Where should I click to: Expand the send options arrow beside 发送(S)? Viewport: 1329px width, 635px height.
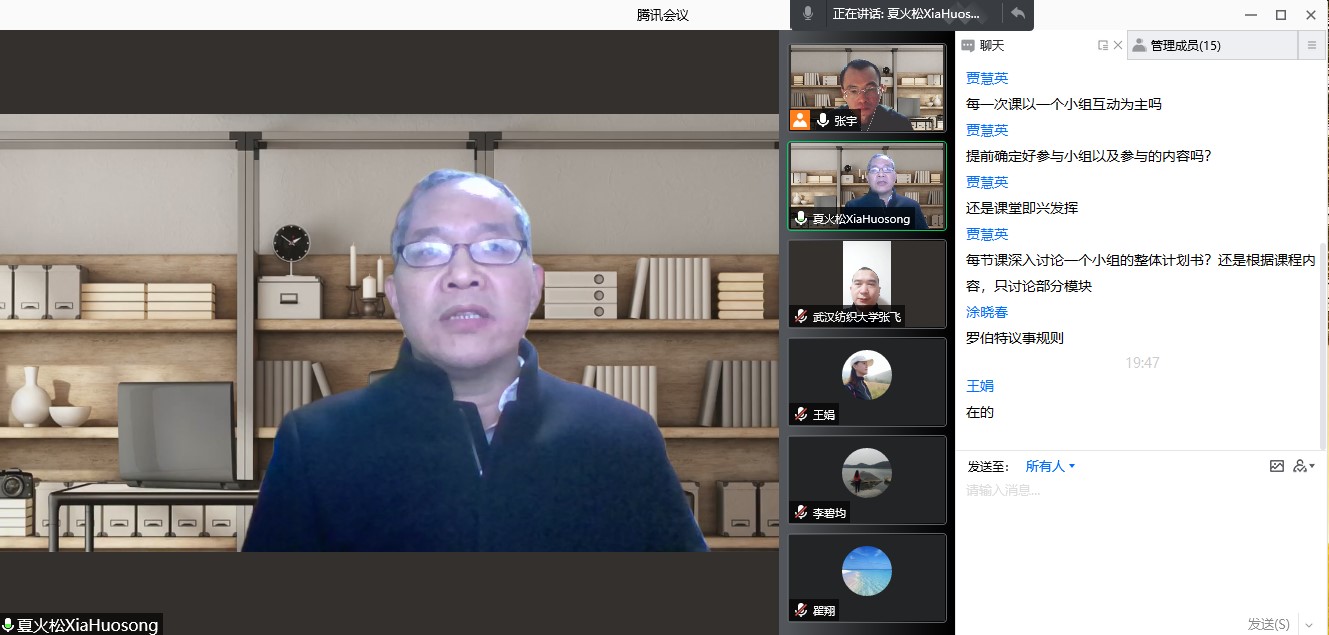[x=1308, y=624]
